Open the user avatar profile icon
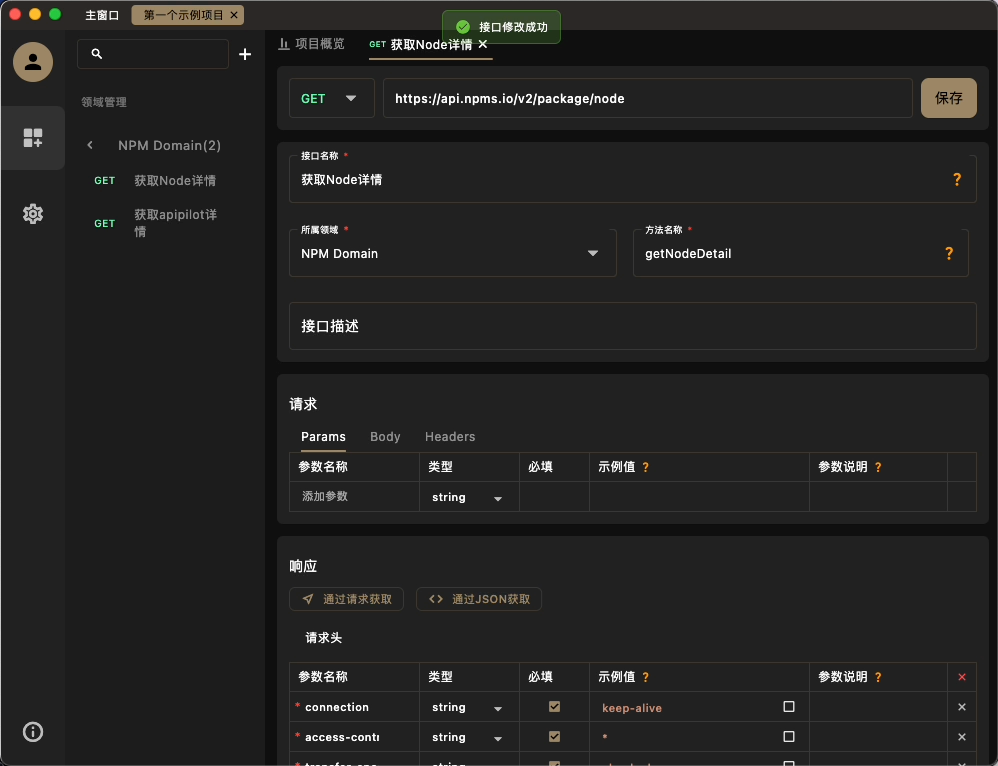 tap(33, 62)
